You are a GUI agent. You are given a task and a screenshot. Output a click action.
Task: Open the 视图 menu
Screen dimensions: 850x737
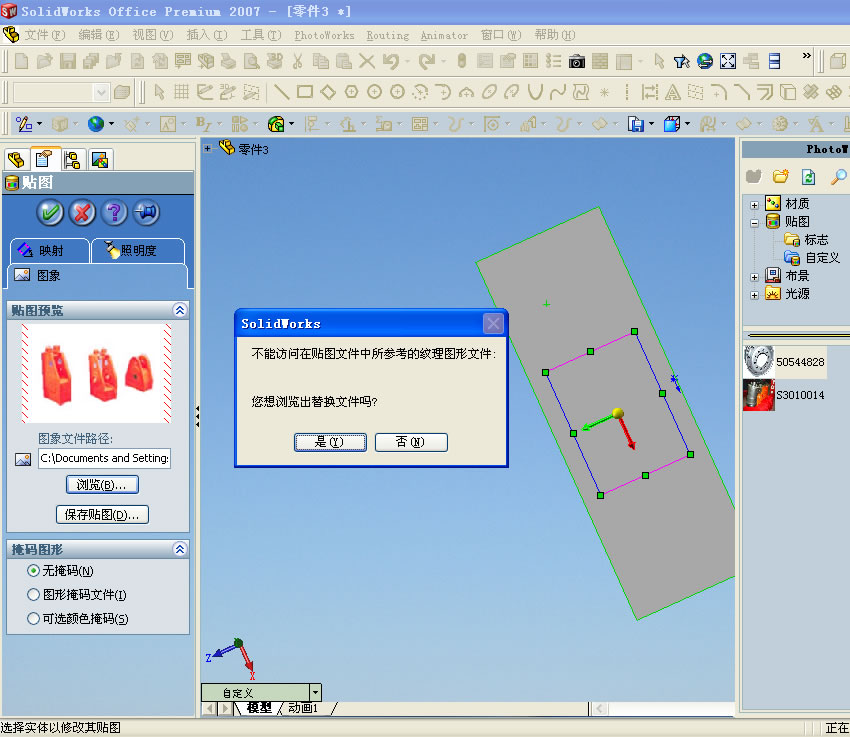(153, 35)
